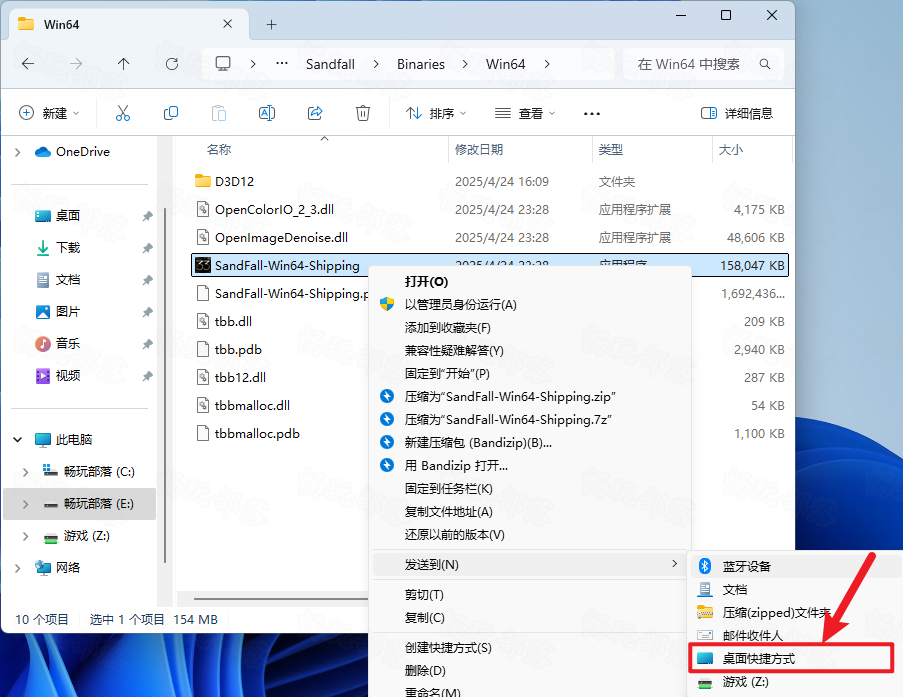This screenshot has height=697, width=903.
Task: Click the Videos icon in sidebar
Action: coord(43,376)
